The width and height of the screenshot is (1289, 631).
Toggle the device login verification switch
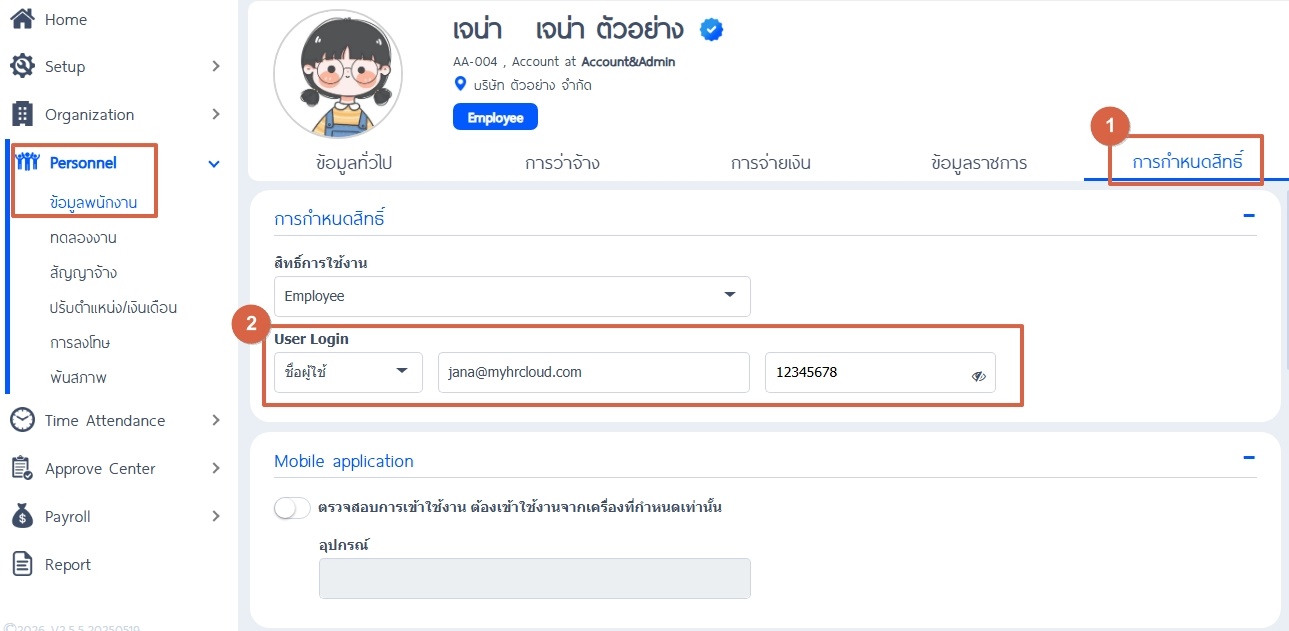click(293, 508)
